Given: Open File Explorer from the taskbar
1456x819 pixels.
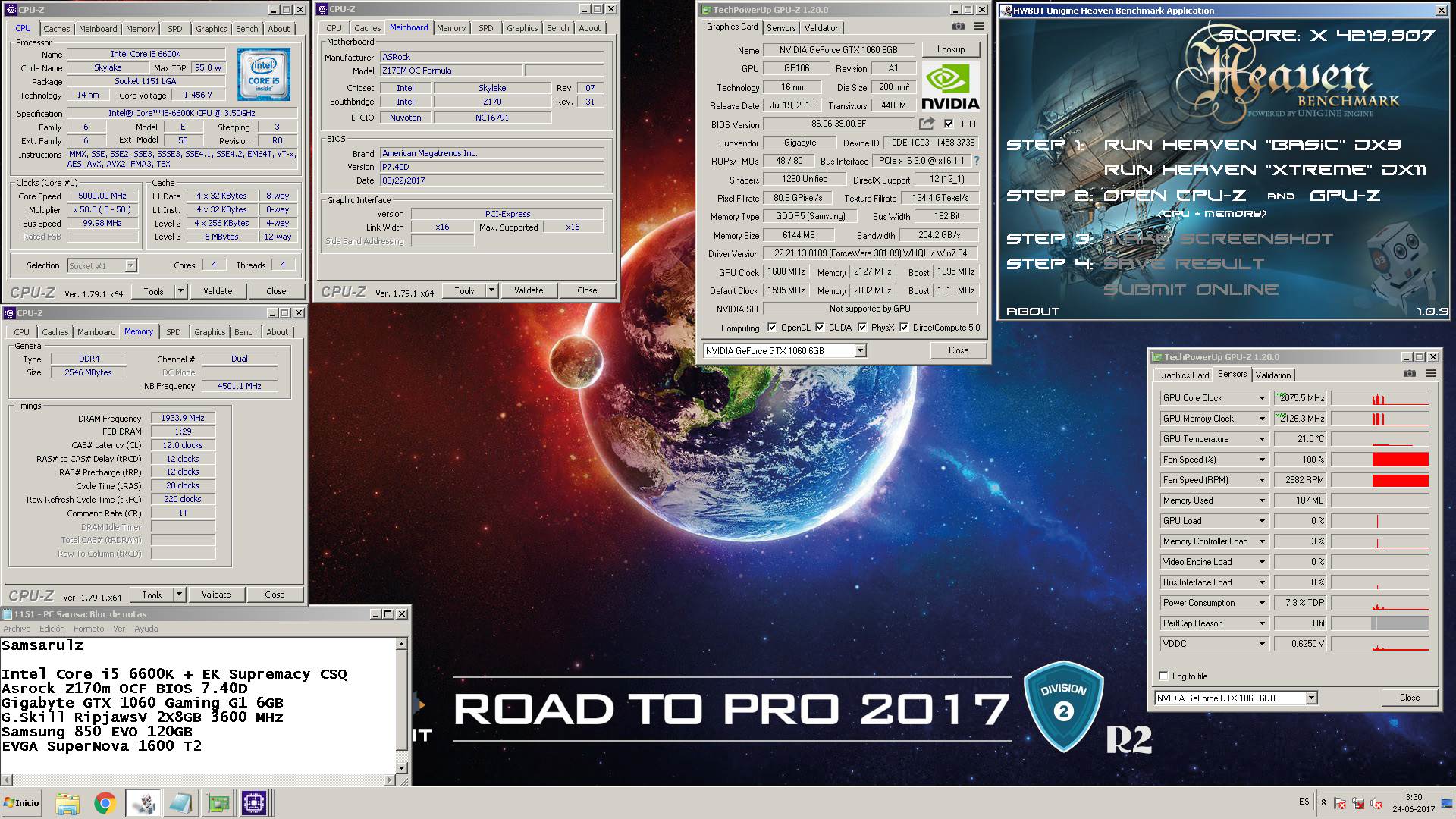Looking at the screenshot, I should 67,803.
